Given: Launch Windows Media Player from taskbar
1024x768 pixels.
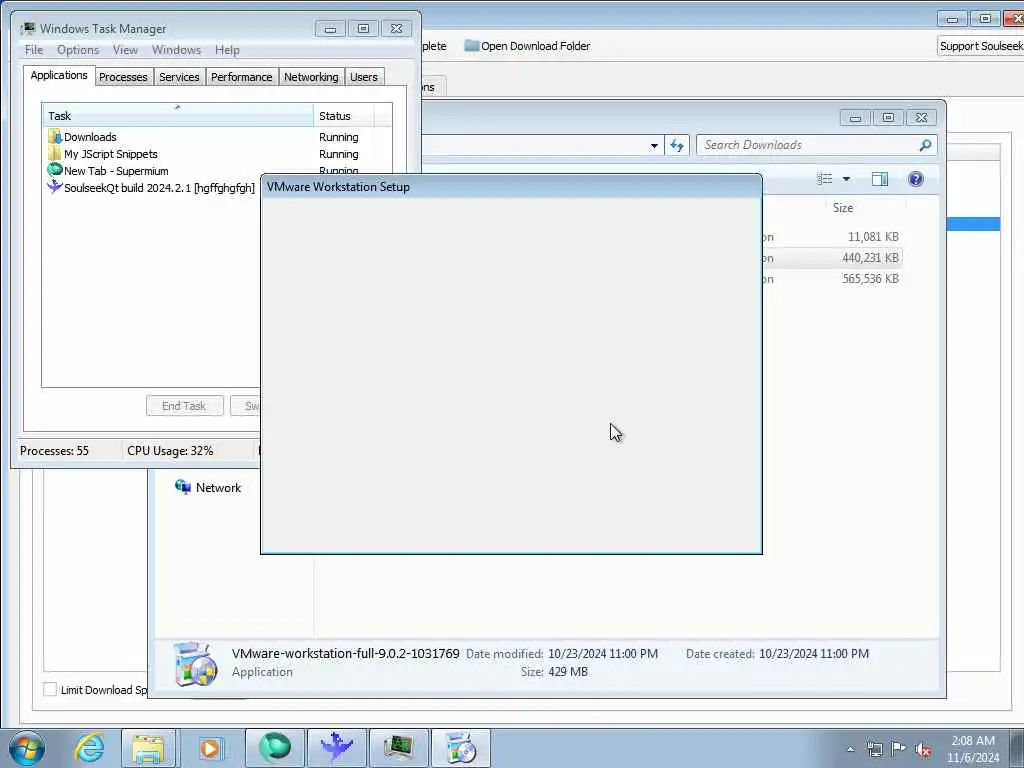Looking at the screenshot, I should tap(210, 748).
